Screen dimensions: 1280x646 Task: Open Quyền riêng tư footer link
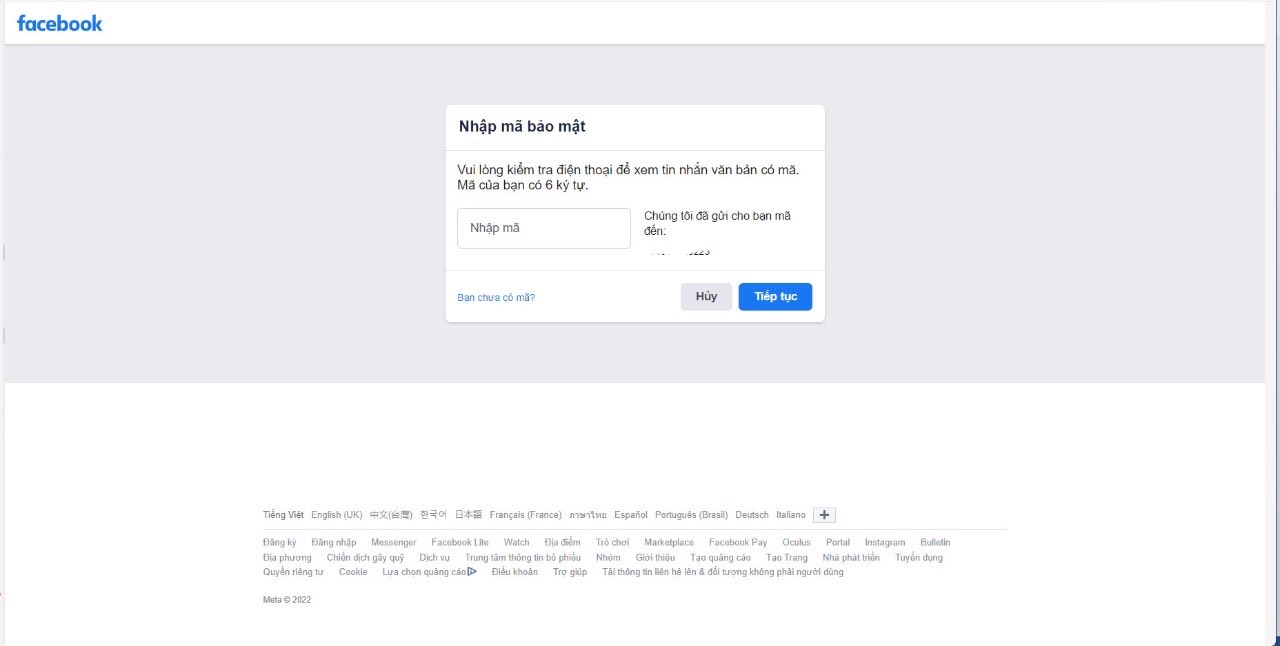(293, 572)
